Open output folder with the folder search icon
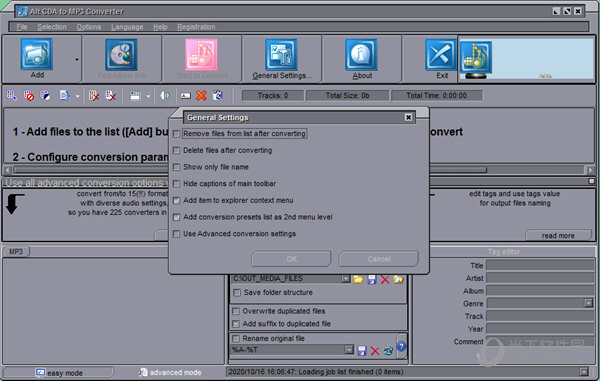600x381 pixels. coord(398,280)
